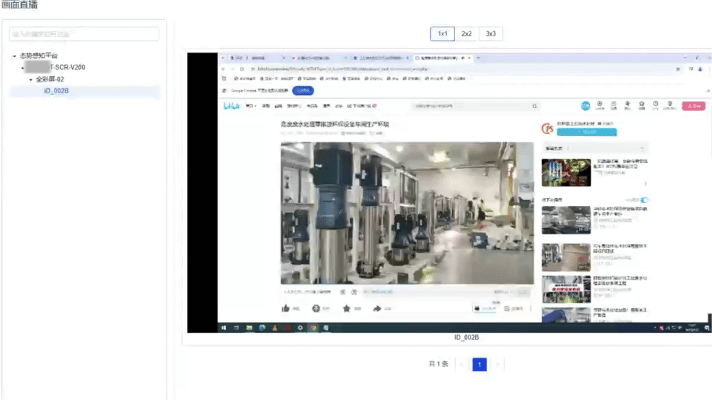Click the share arrow icon below video
712x400 pixels.
(377, 309)
